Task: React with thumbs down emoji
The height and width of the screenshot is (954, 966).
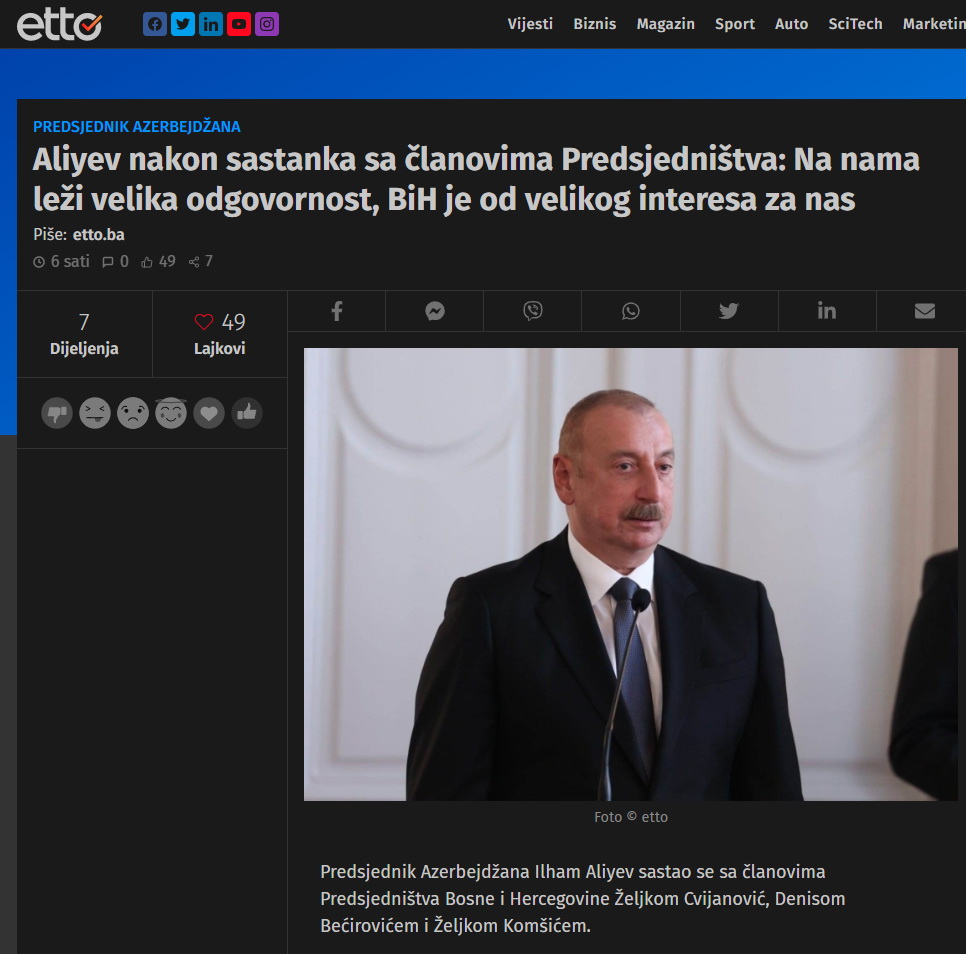Action: pos(57,413)
